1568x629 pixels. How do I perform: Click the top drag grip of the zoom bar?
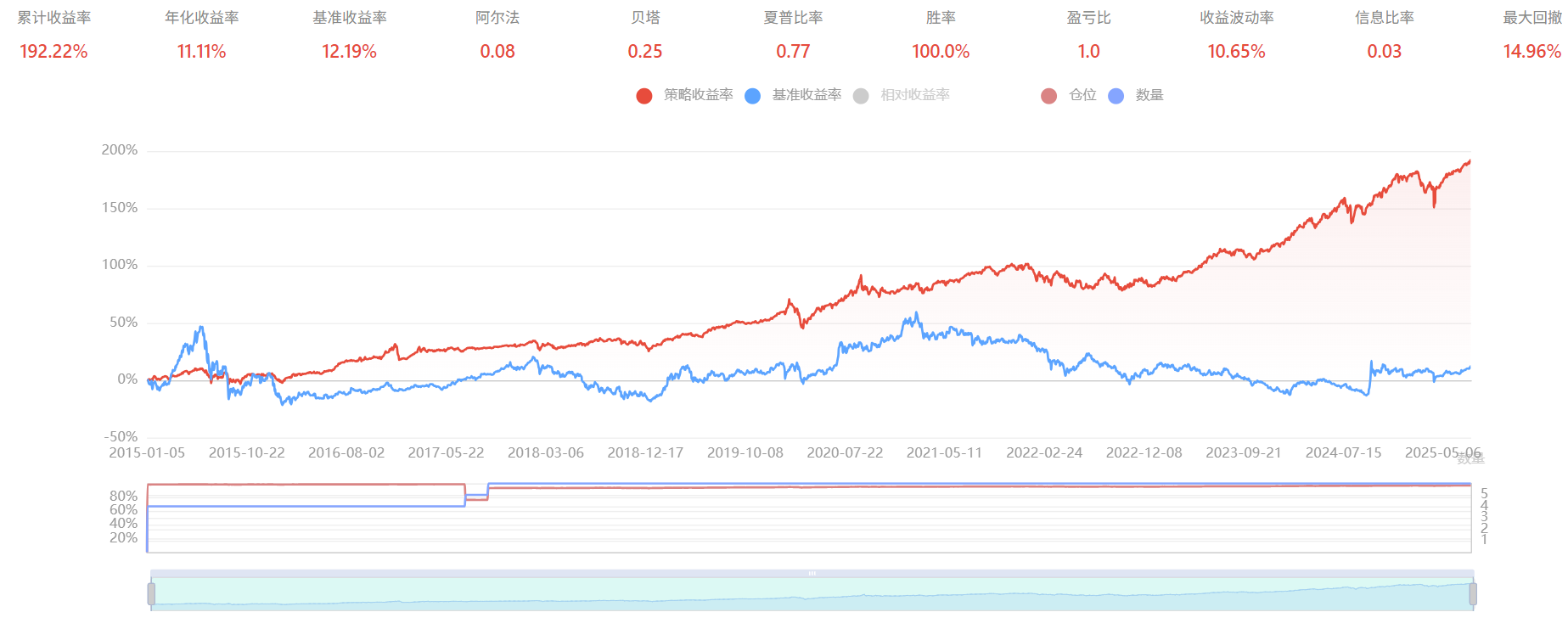click(812, 574)
